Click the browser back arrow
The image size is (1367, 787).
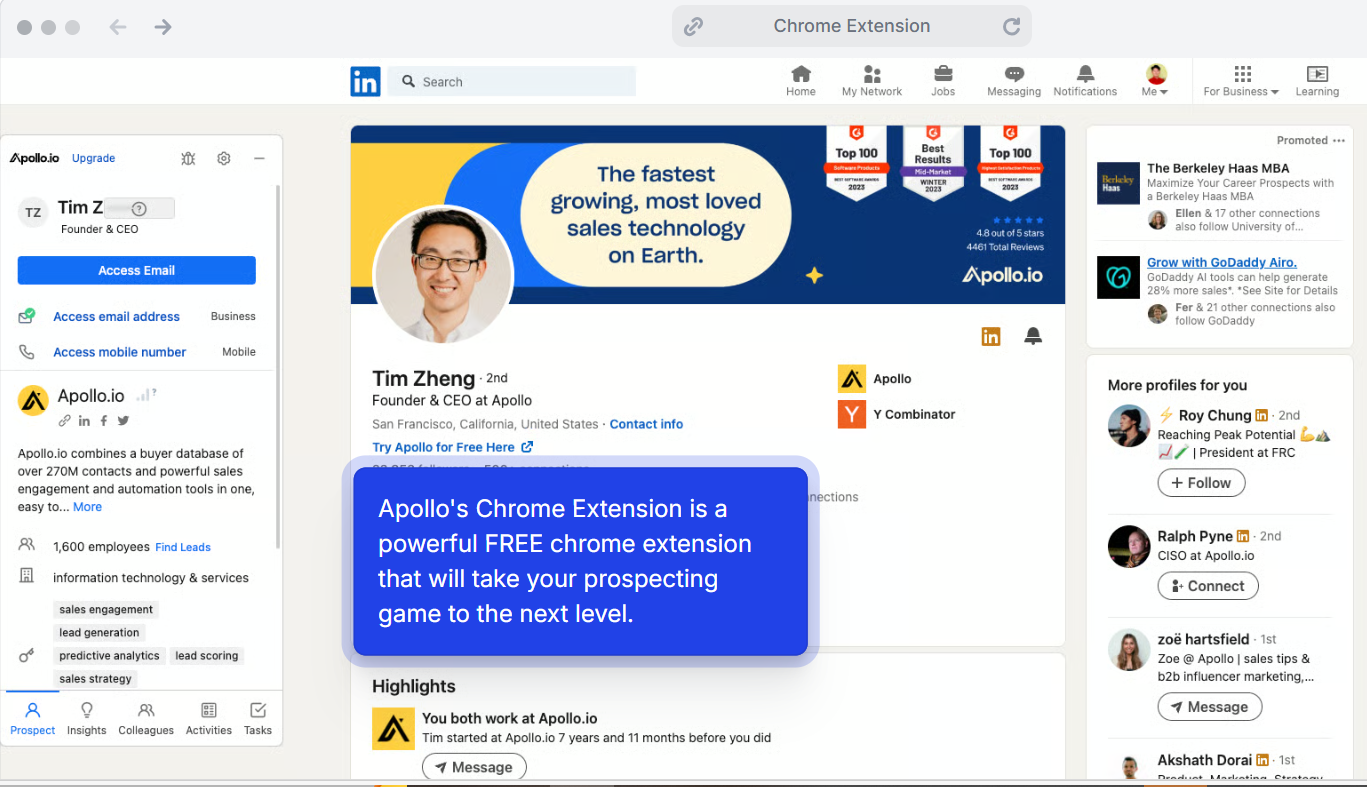(118, 27)
